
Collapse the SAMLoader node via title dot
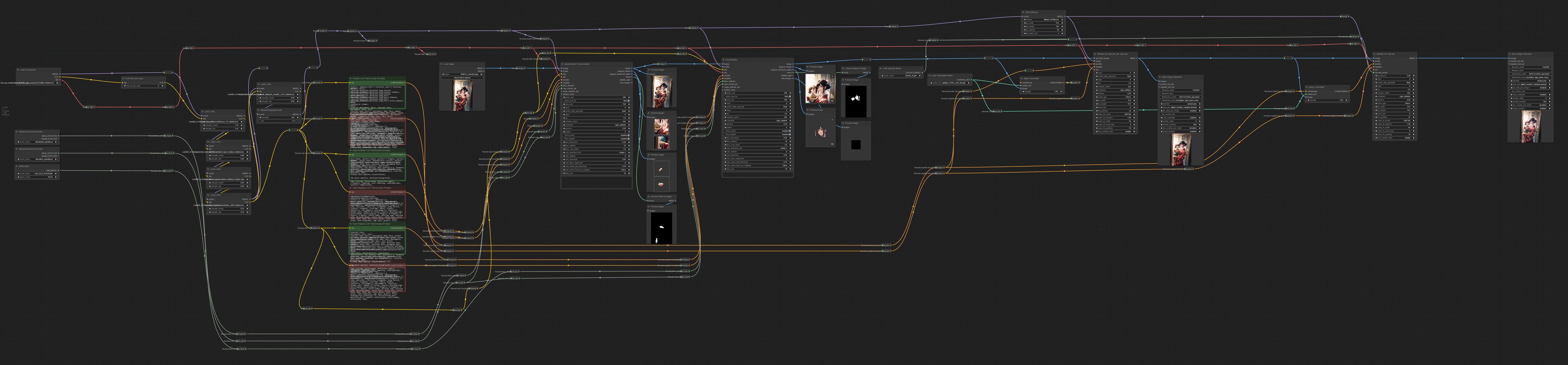(x=17, y=166)
